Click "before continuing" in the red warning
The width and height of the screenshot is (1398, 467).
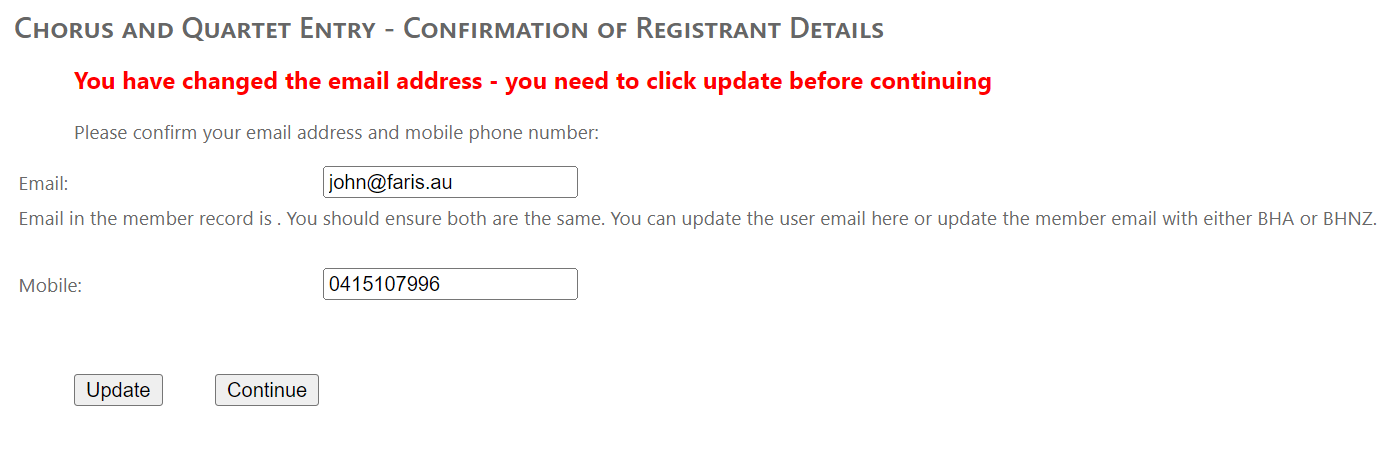(x=890, y=81)
